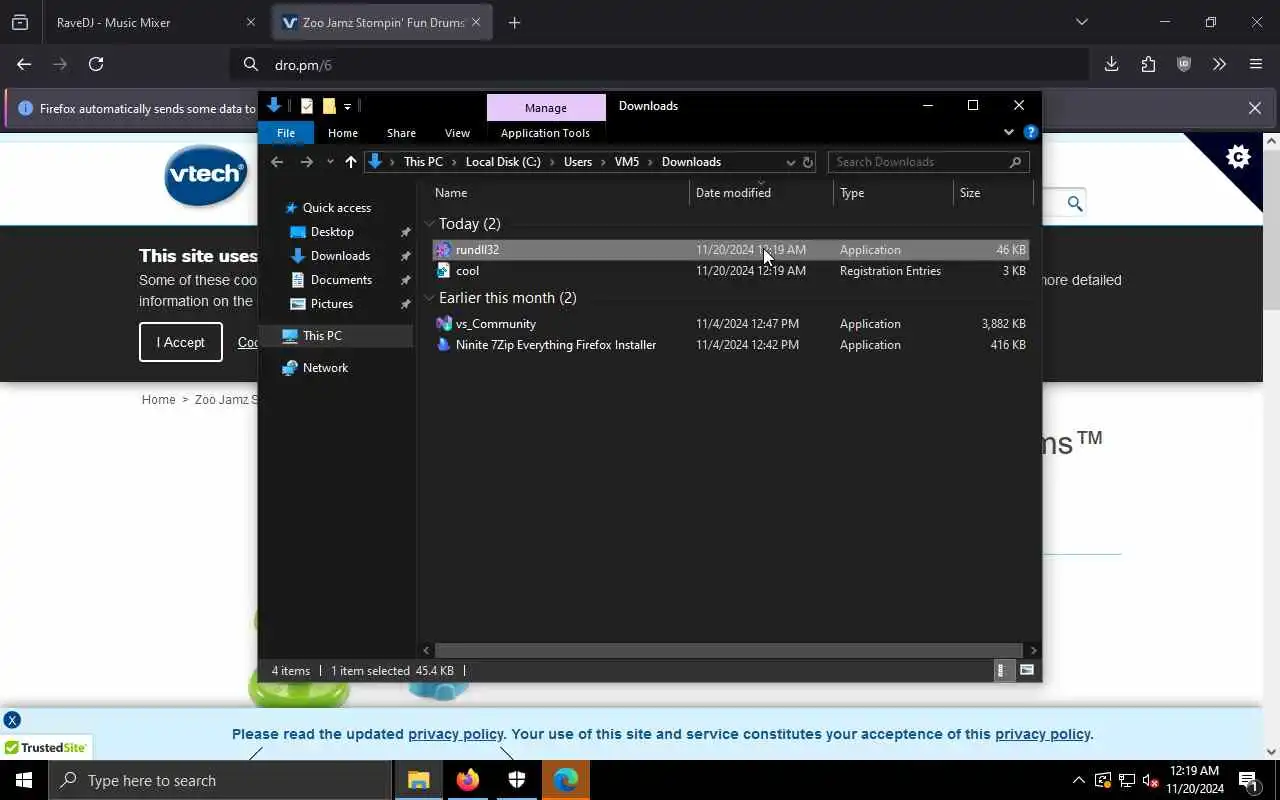The image size is (1280, 800).
Task: Dismiss the Firefox data notification bar
Action: [1254, 108]
